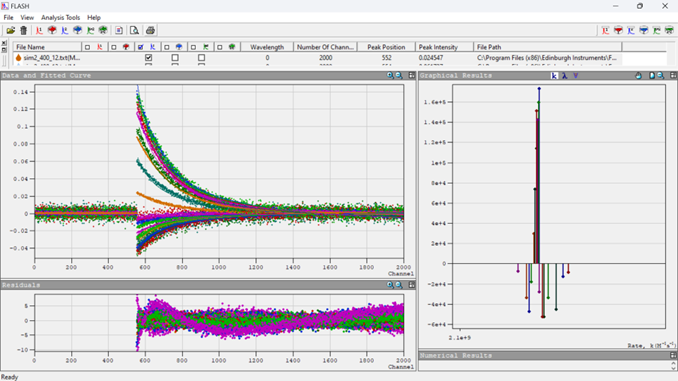
Task: Zoom in on the Residuals plot
Action: tap(390, 285)
